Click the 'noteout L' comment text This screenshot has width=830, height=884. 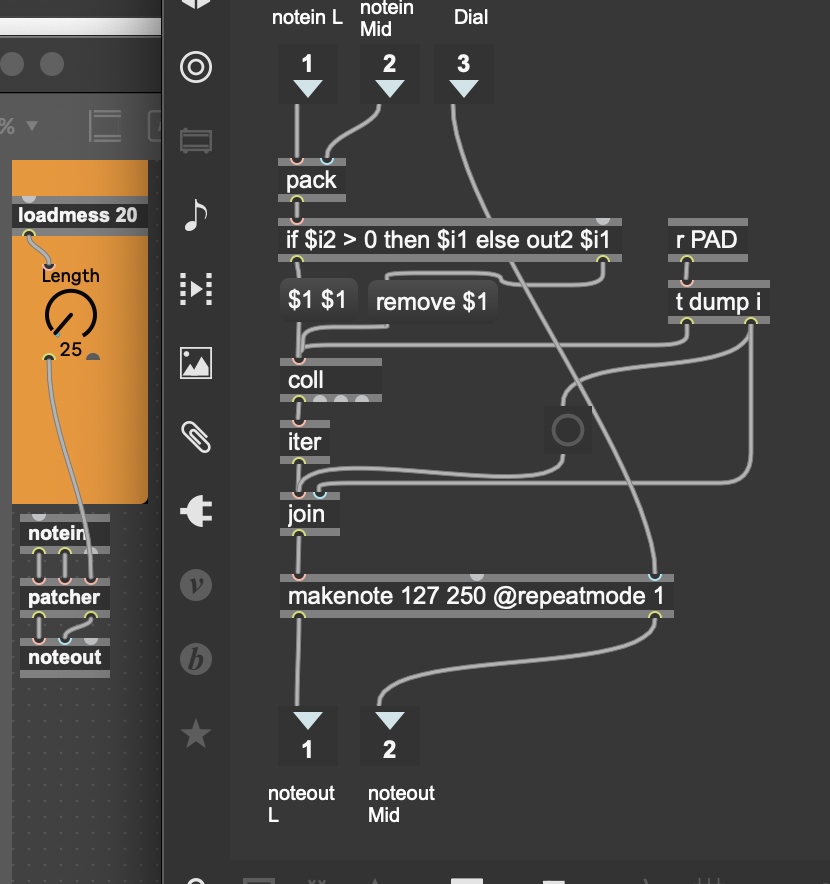[301, 804]
